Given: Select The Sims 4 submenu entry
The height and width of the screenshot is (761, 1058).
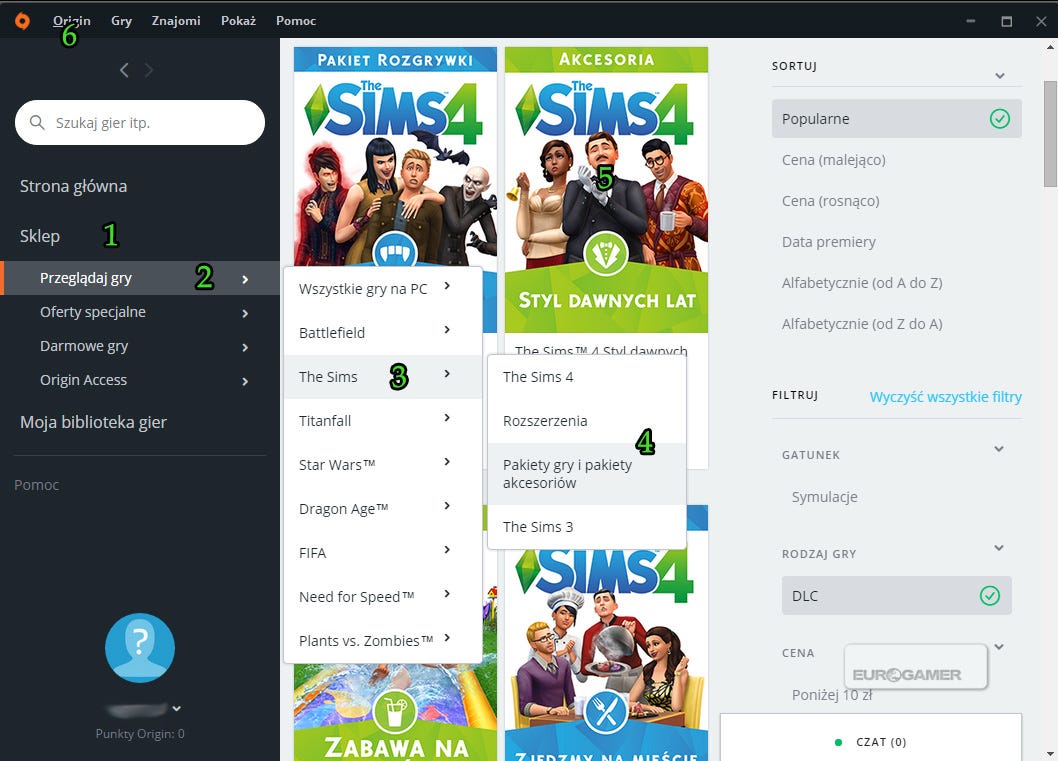Looking at the screenshot, I should (x=586, y=377).
